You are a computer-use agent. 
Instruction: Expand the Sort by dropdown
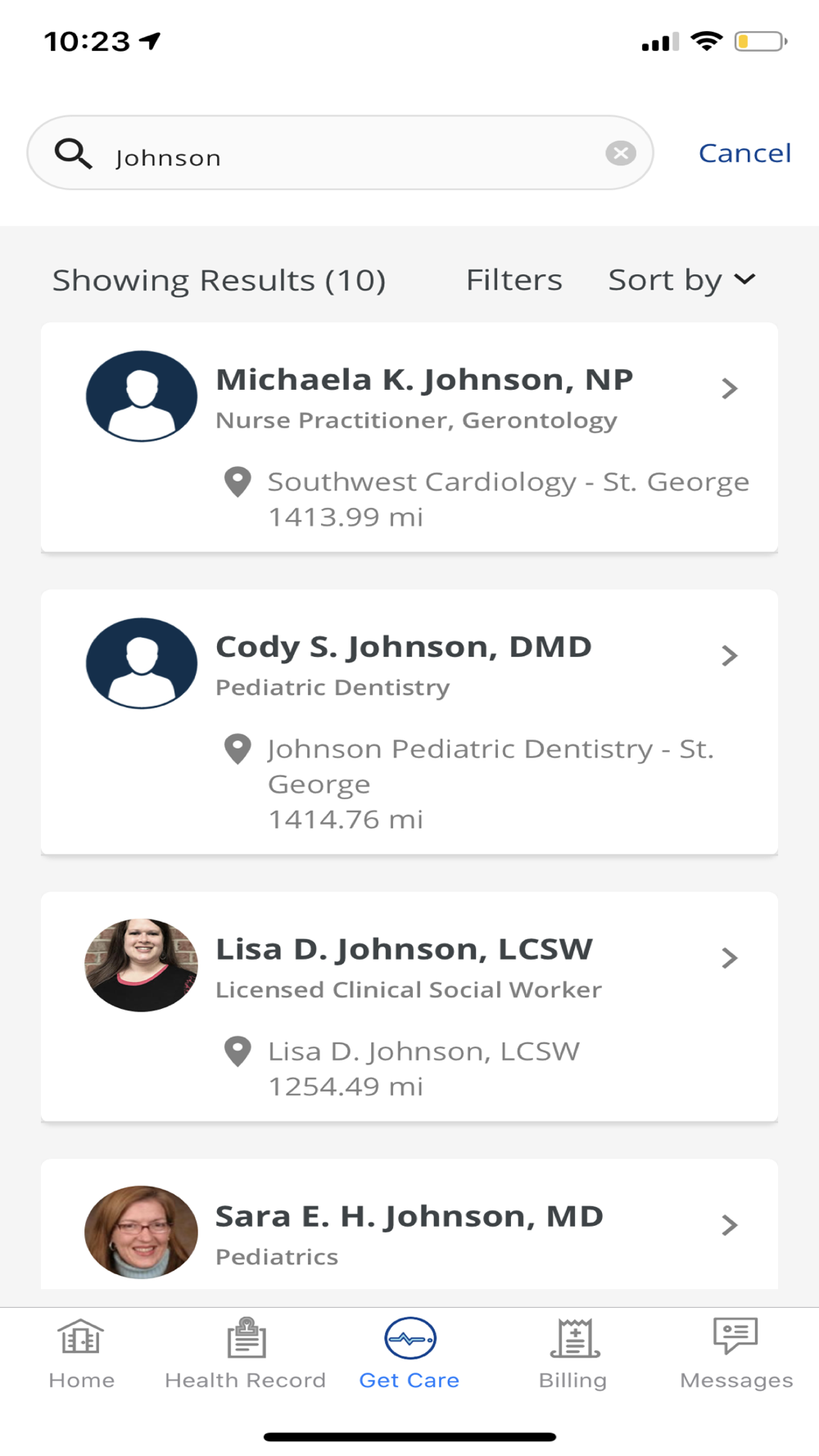(681, 280)
